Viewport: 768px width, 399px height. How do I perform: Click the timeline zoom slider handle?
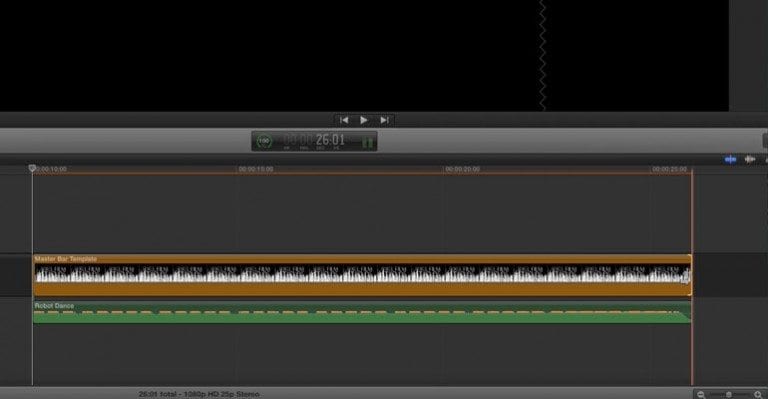(x=729, y=395)
